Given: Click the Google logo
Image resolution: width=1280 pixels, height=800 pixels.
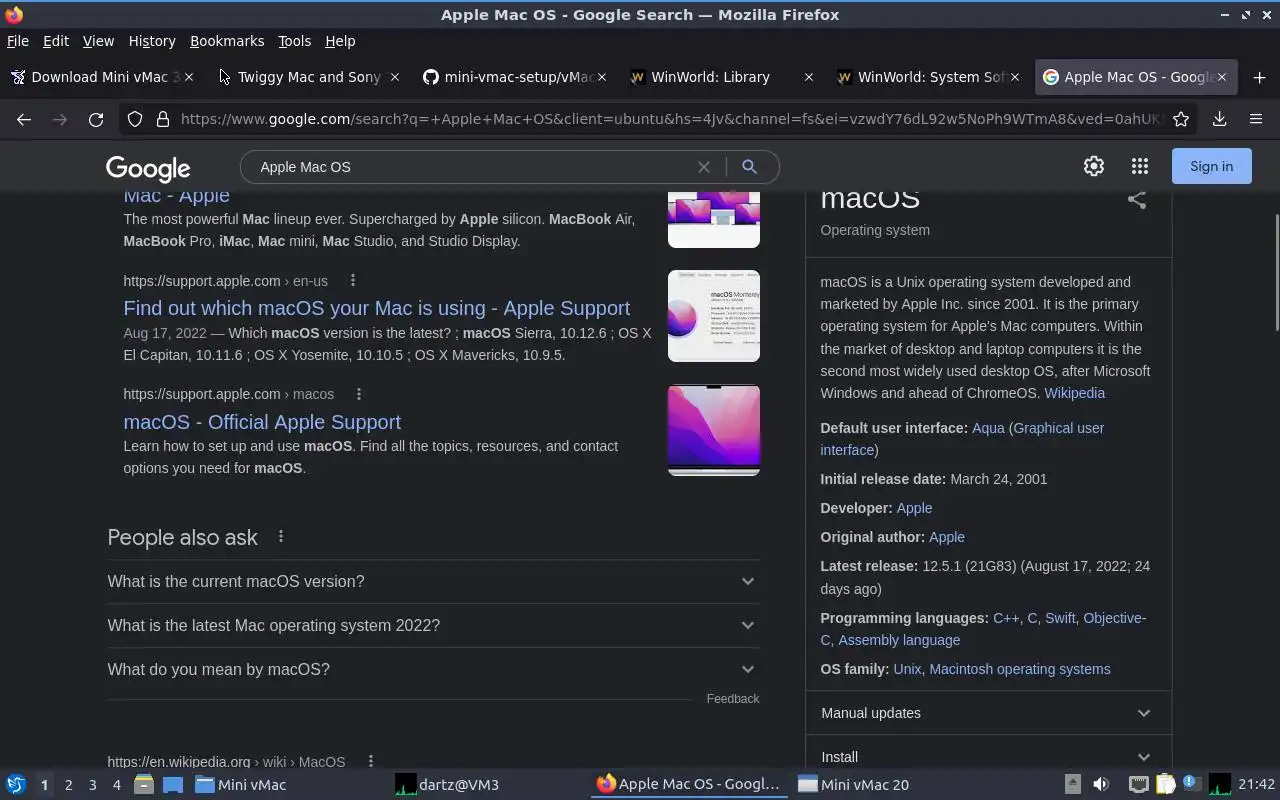Looking at the screenshot, I should (x=148, y=168).
